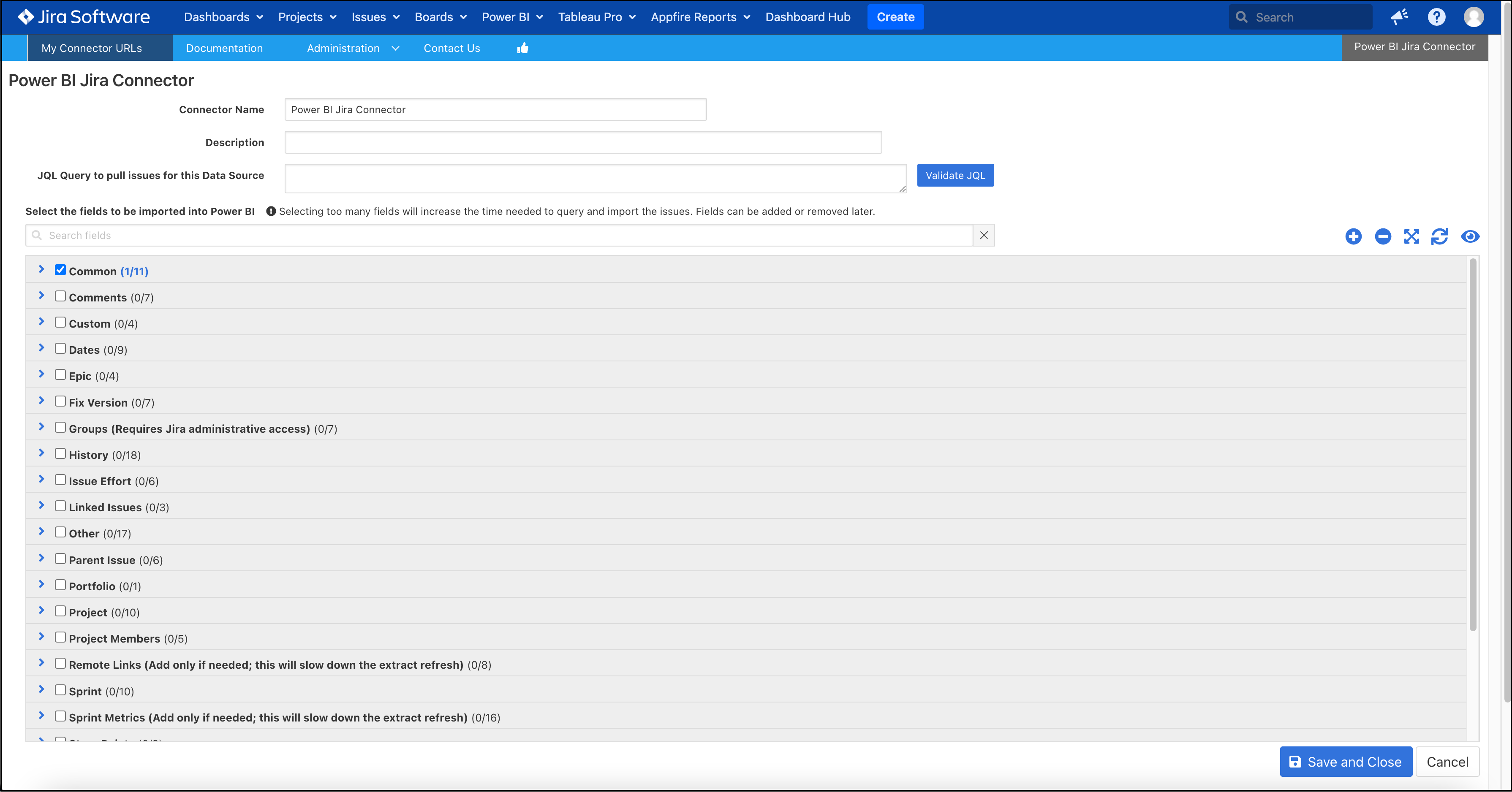Click the Power BI Jira Connector header label
This screenshot has height=792, width=1512.
coord(1414,47)
